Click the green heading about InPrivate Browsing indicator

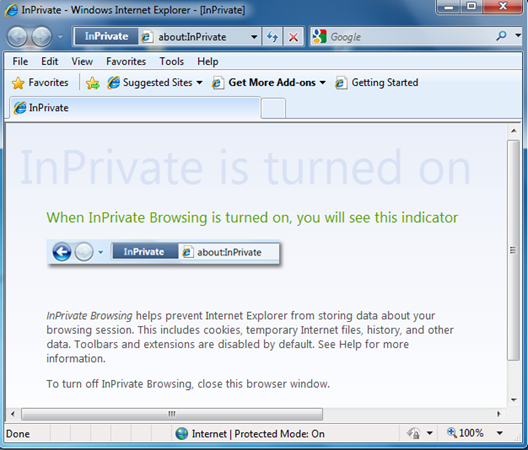click(x=252, y=218)
